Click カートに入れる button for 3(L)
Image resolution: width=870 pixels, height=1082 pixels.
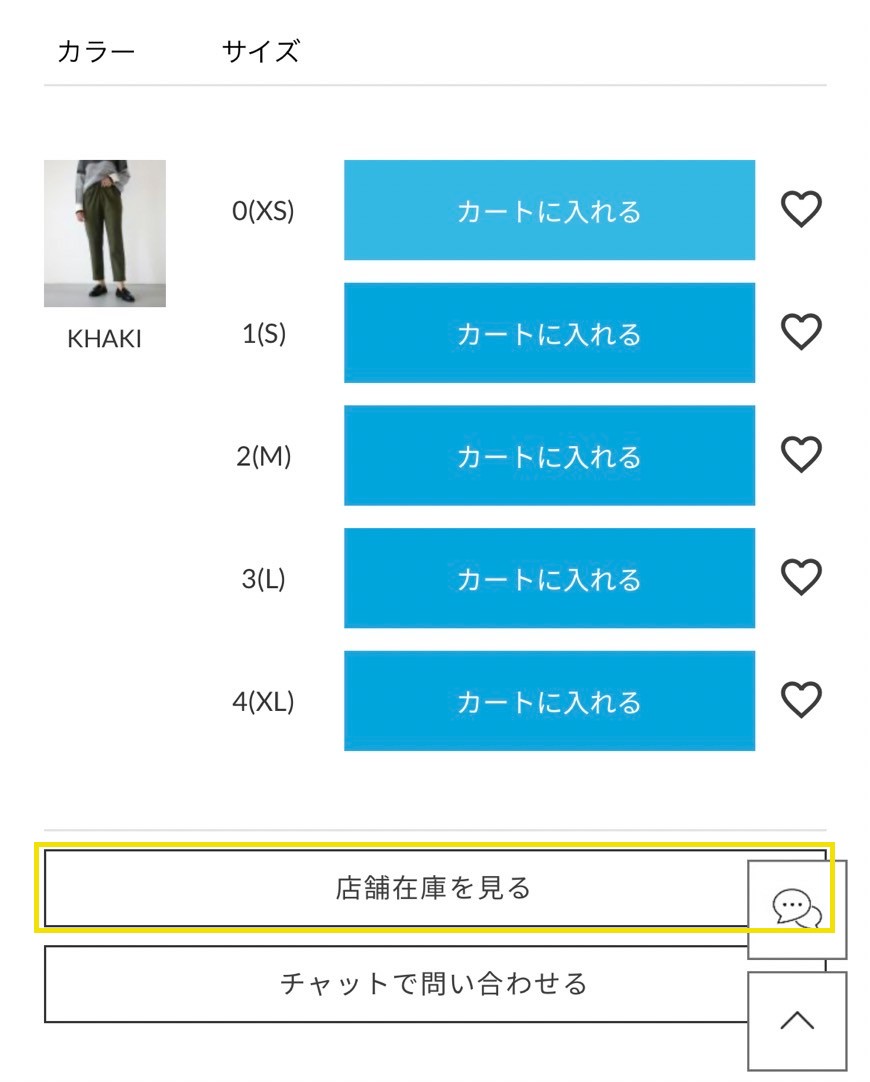pyautogui.click(x=549, y=578)
